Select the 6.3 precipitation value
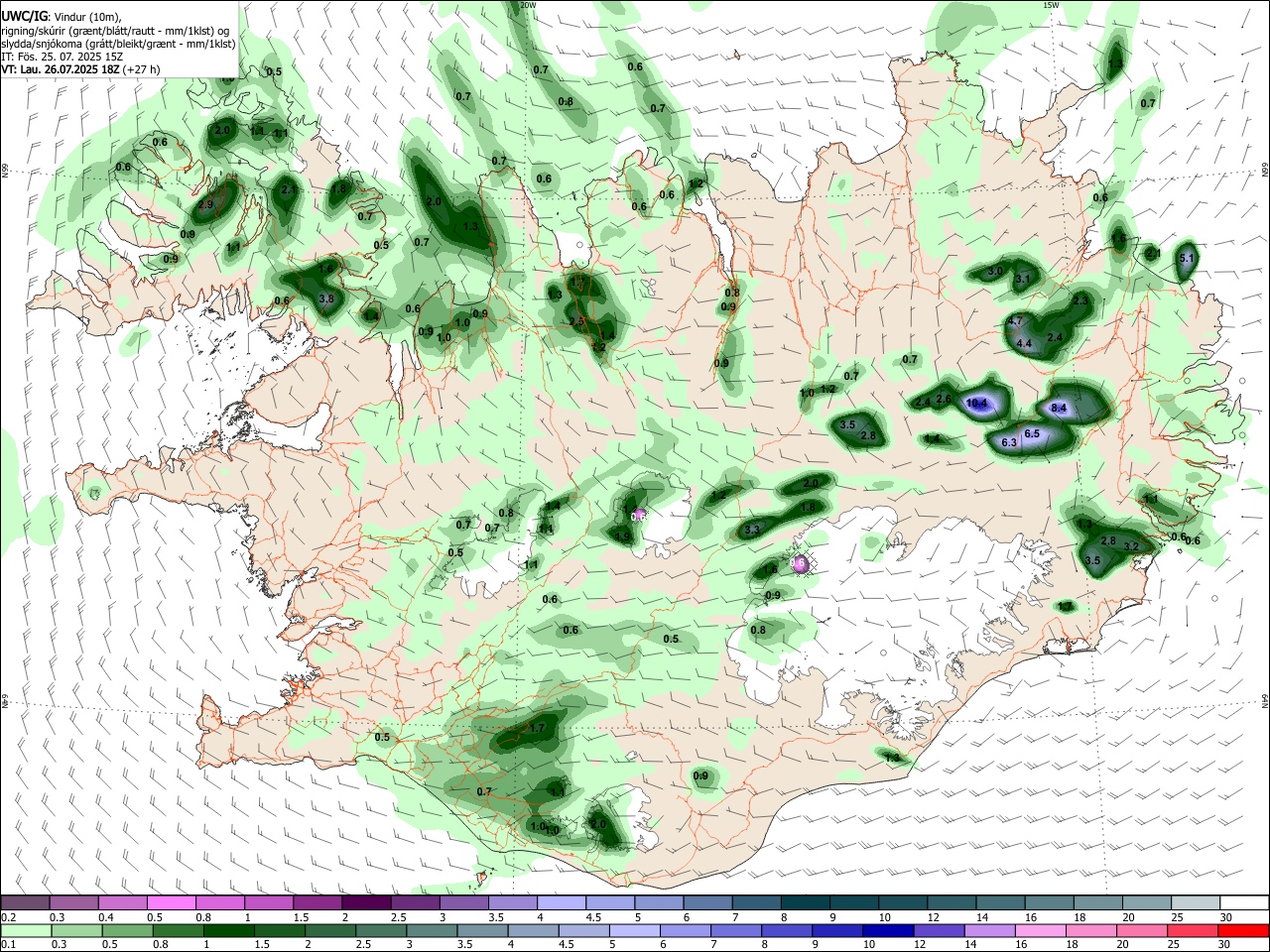 click(1009, 442)
